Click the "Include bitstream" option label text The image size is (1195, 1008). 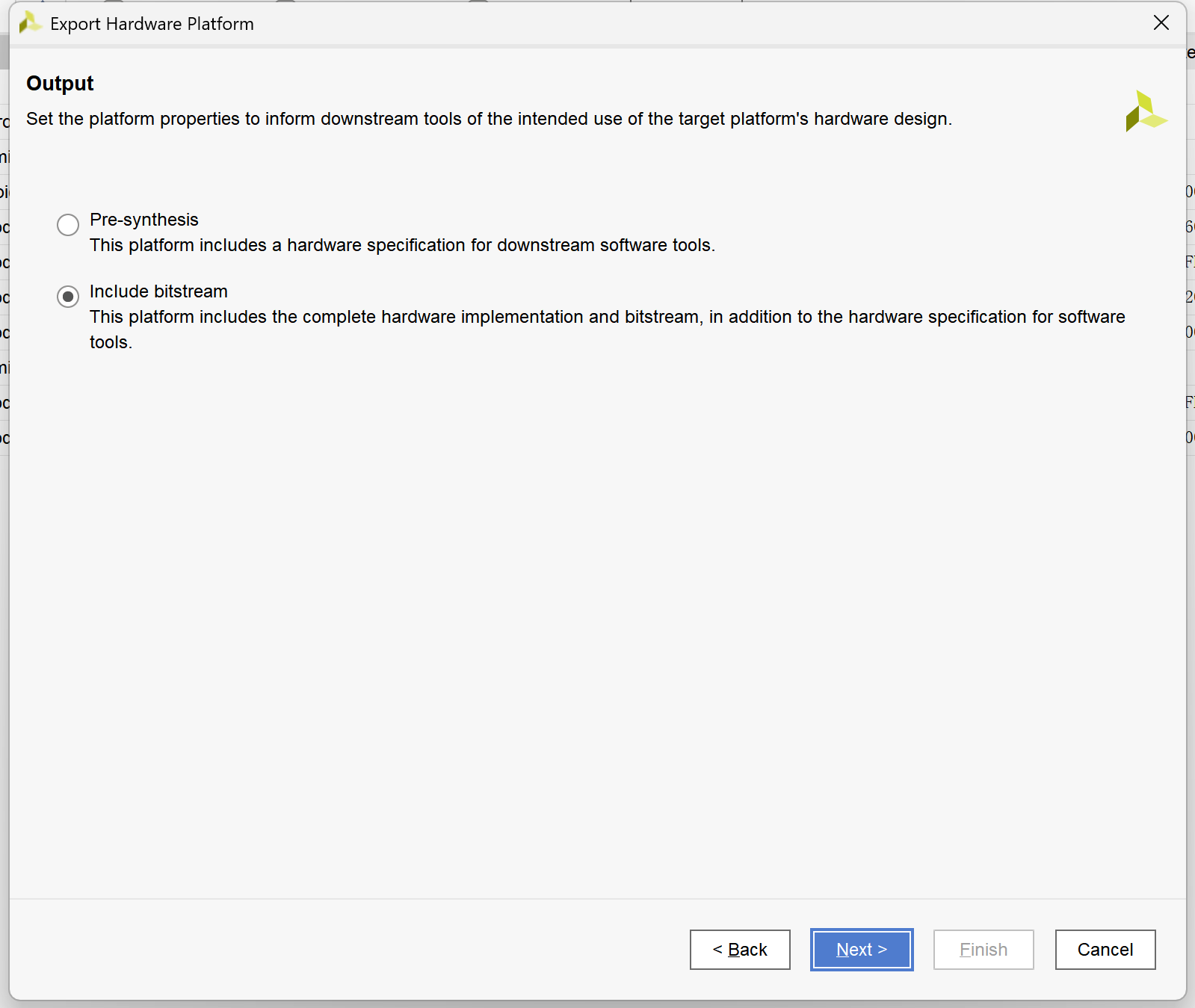(x=158, y=291)
